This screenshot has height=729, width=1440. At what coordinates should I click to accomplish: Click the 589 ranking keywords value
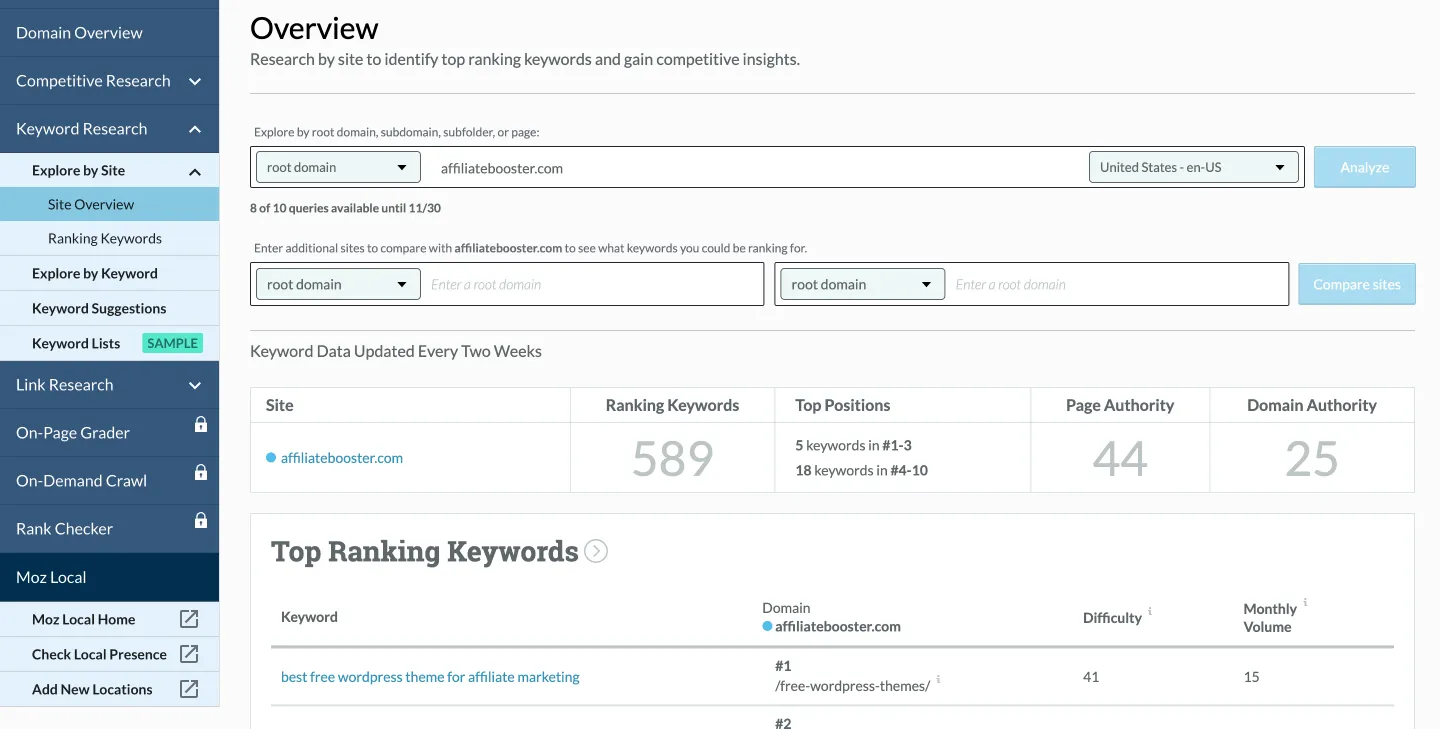tap(672, 458)
